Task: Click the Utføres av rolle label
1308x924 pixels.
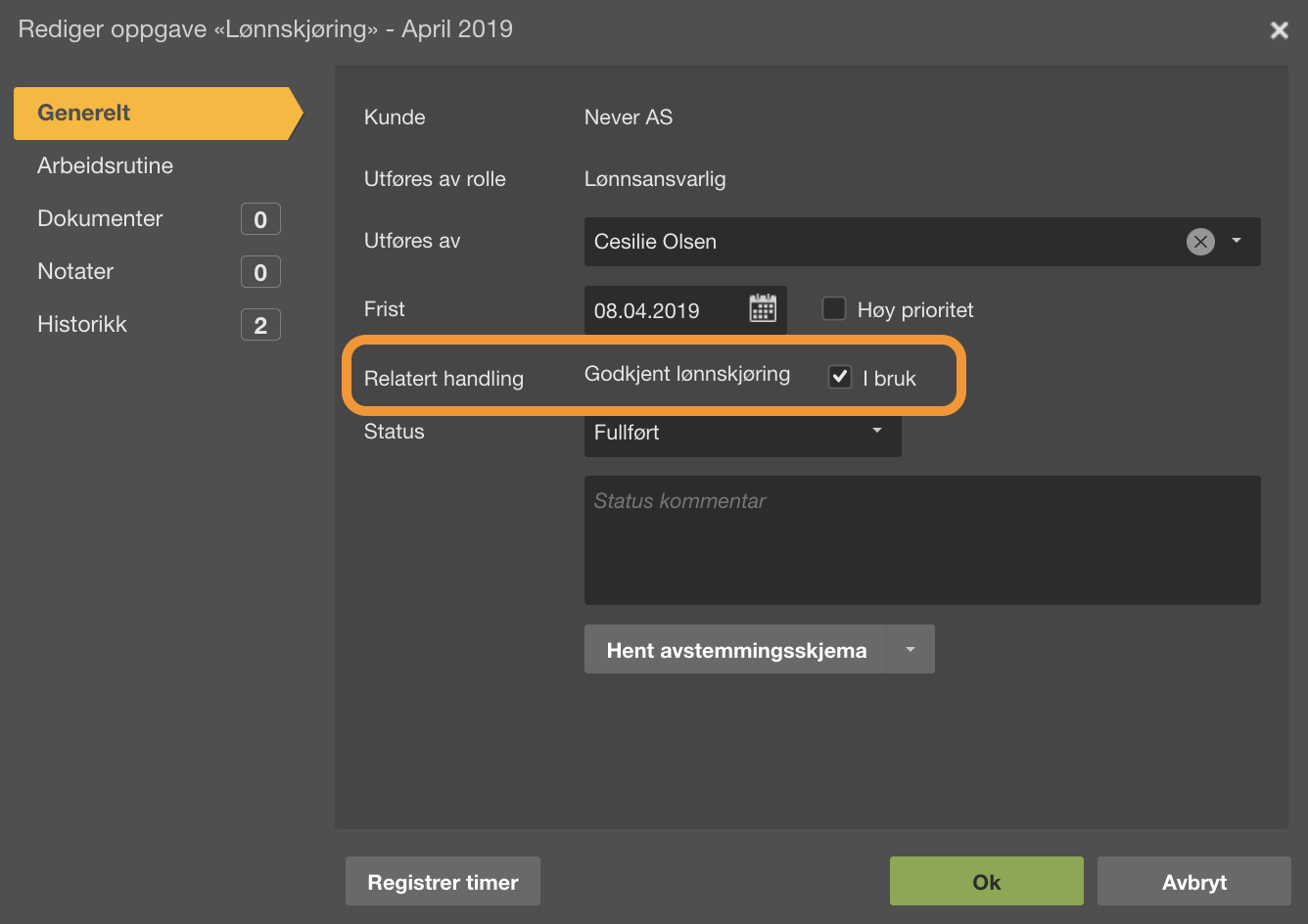Action: tap(435, 179)
